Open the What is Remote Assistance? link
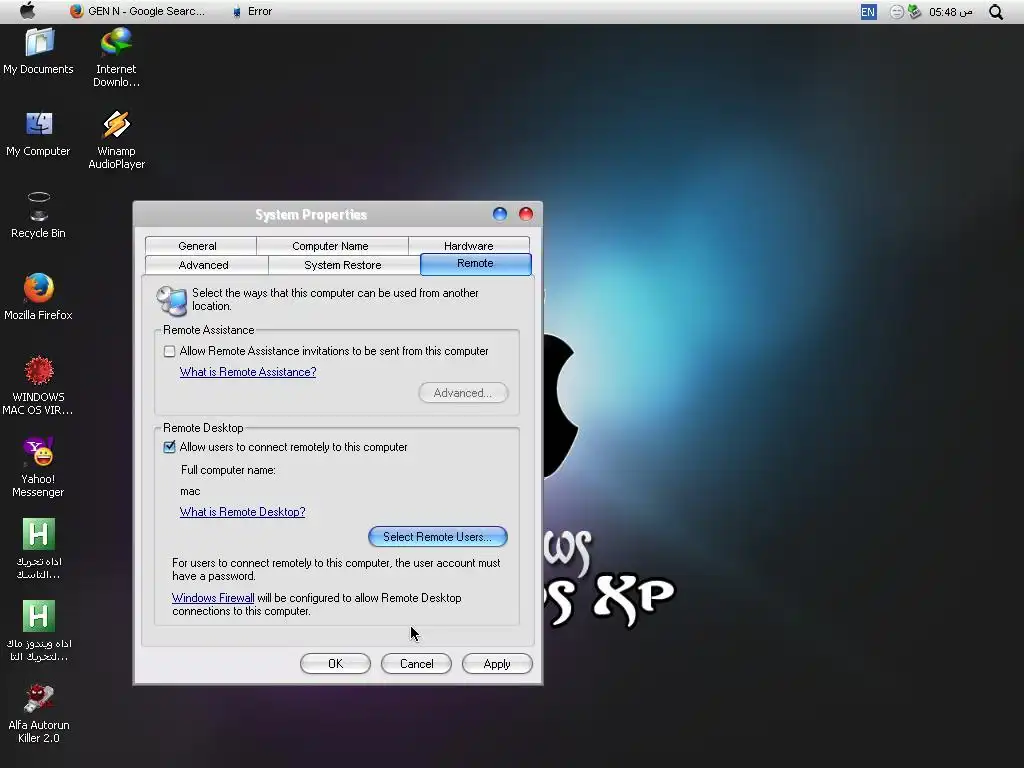The height and width of the screenshot is (768, 1024). click(248, 372)
